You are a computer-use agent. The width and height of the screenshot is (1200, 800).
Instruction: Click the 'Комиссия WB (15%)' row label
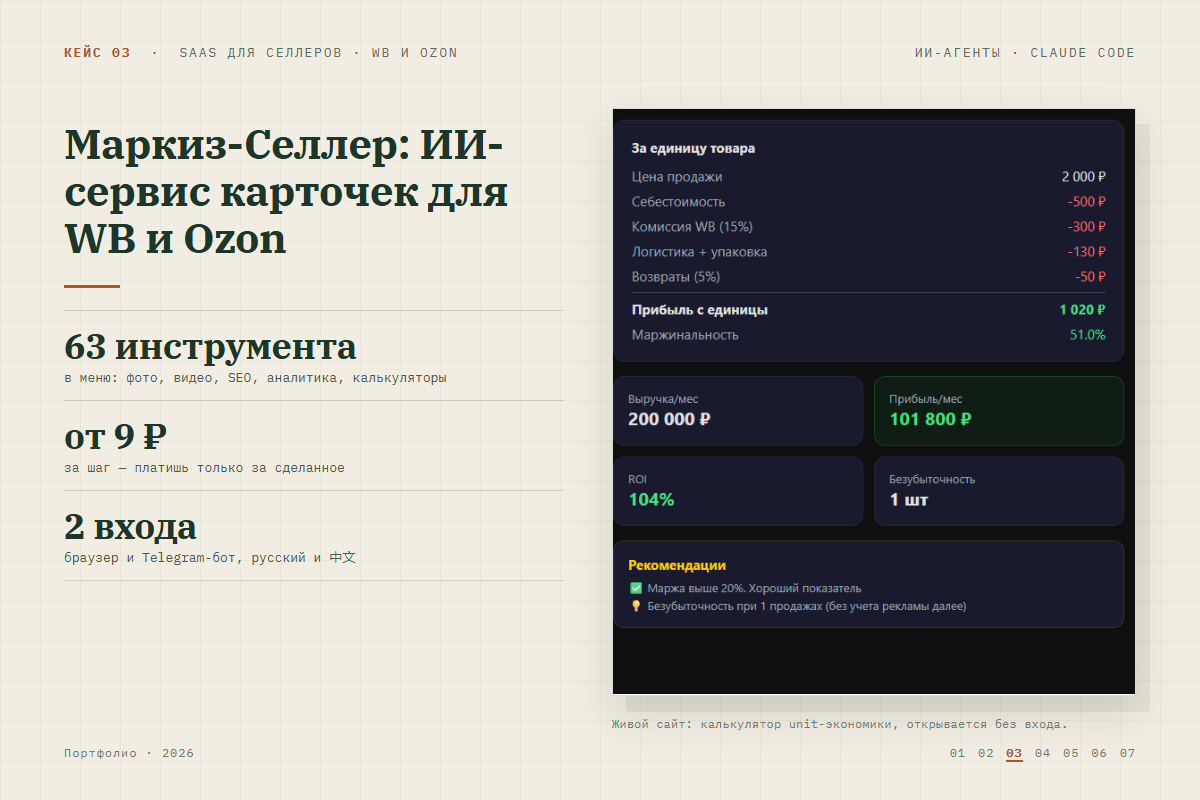tap(692, 227)
